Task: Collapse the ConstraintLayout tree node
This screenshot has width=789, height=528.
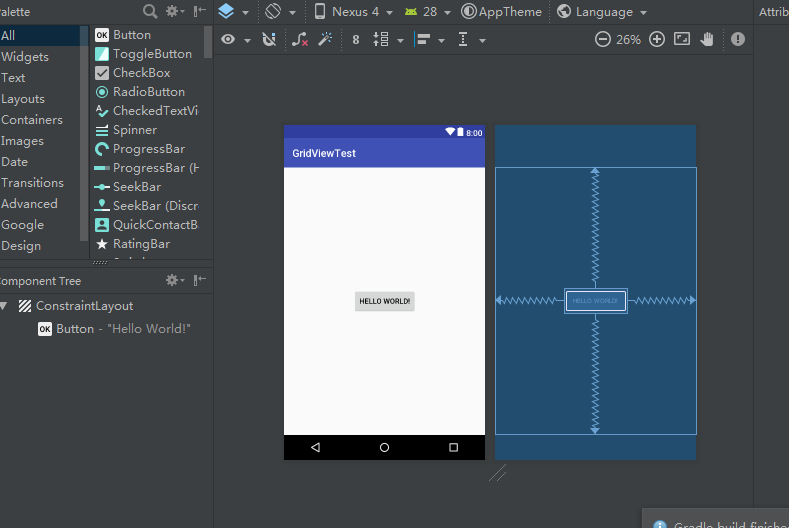Action: coord(4,306)
